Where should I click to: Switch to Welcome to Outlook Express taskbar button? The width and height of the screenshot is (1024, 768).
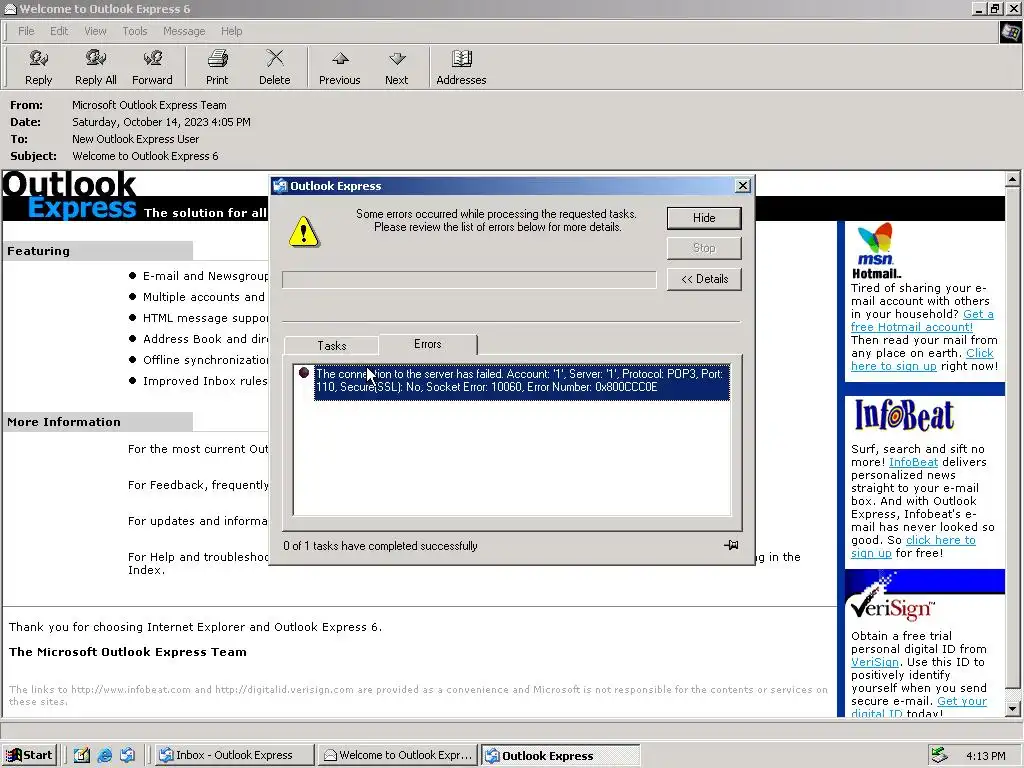pos(398,756)
